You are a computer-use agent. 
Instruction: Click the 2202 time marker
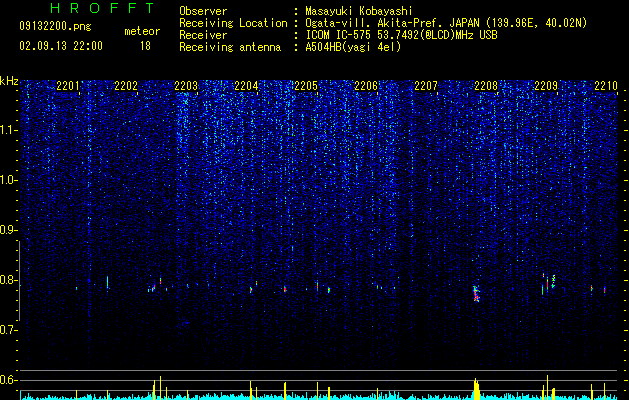point(126,86)
